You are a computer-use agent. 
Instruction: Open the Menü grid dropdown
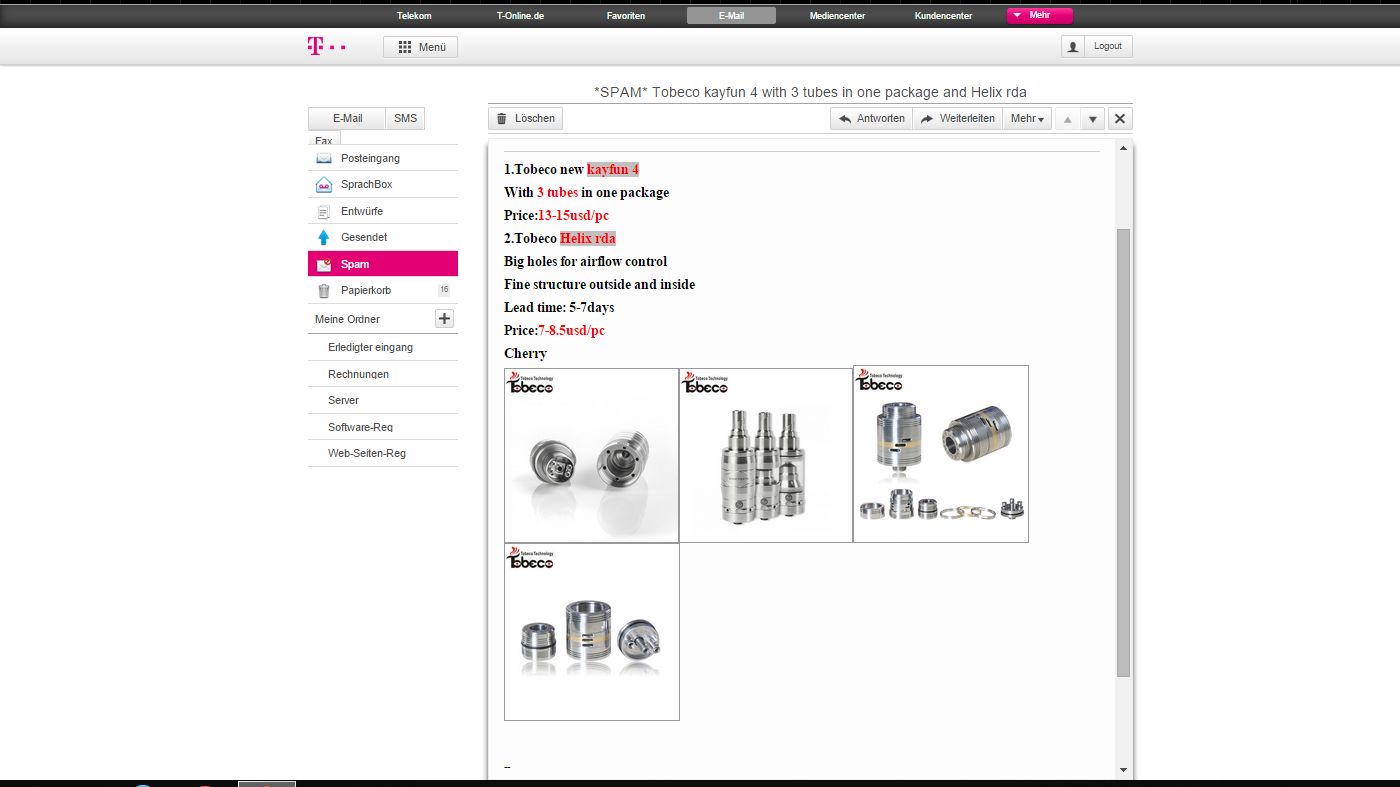(421, 47)
